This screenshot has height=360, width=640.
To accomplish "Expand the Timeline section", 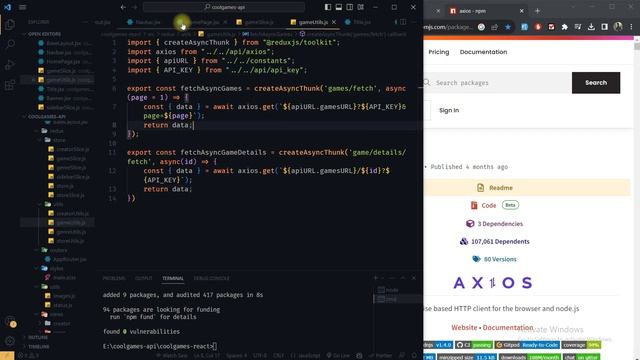I will [x=39, y=347].
